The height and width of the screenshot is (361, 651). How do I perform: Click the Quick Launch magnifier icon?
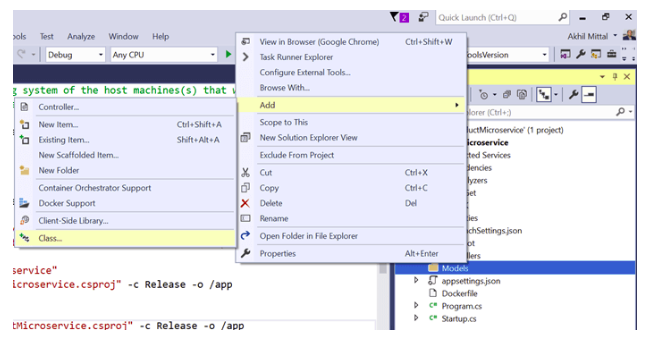coord(562,17)
